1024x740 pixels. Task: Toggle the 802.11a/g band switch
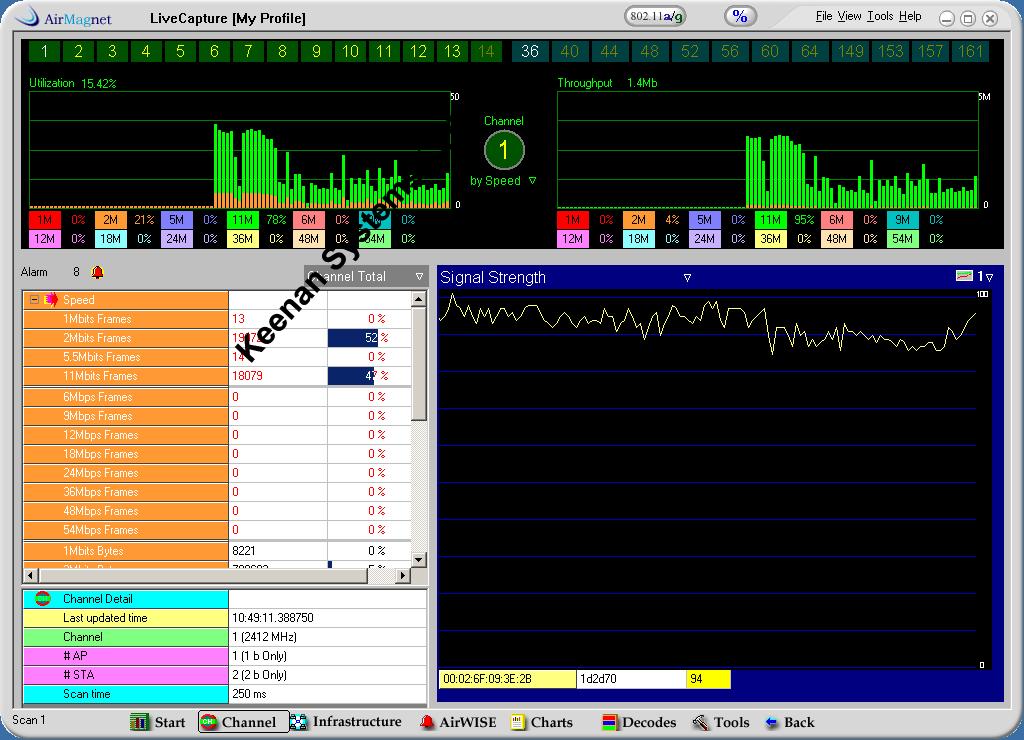click(x=656, y=16)
